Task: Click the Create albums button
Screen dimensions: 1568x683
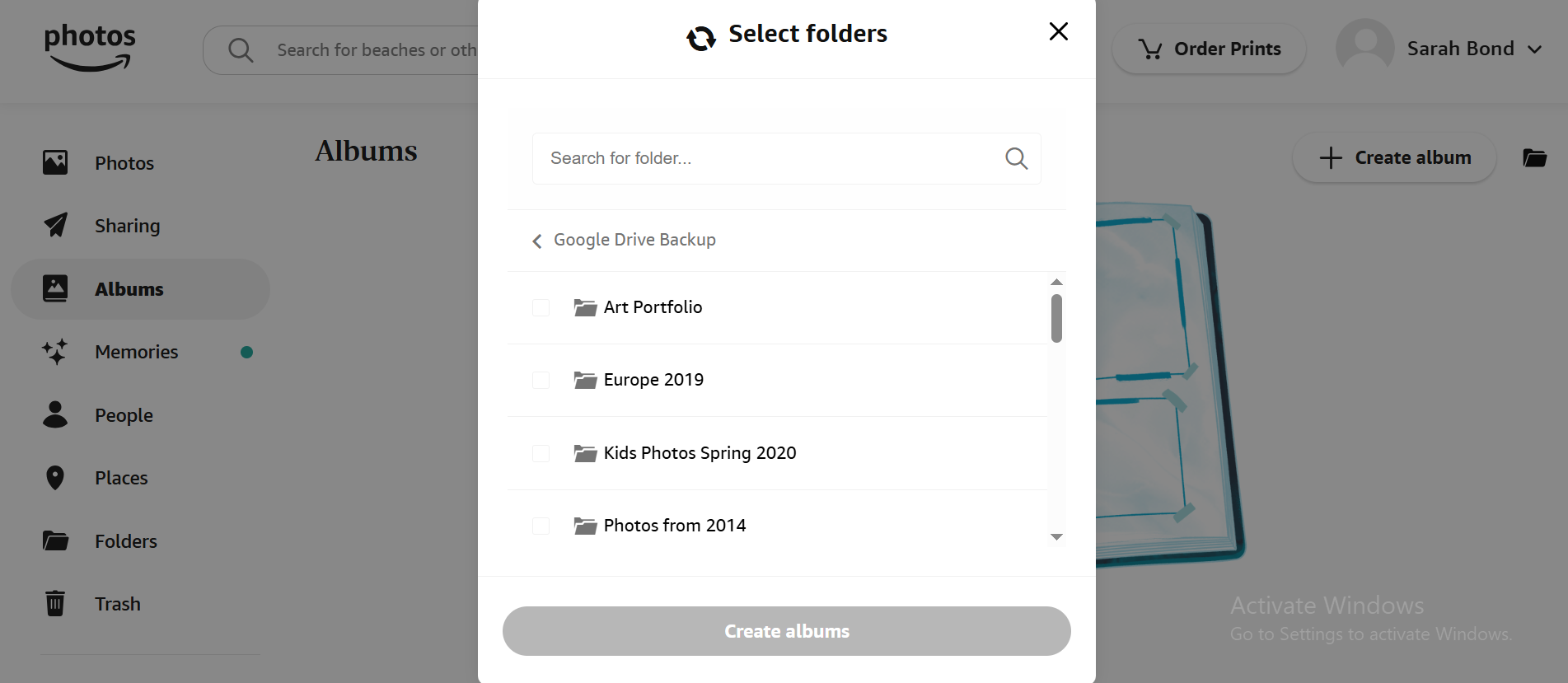Action: (786, 631)
